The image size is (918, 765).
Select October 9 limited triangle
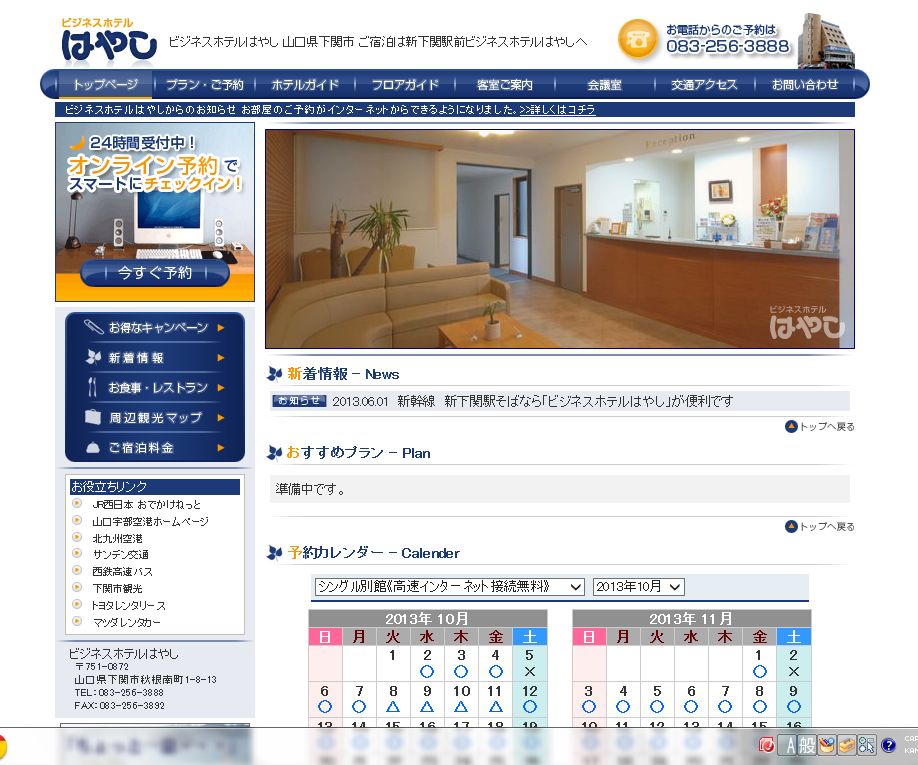click(x=427, y=707)
